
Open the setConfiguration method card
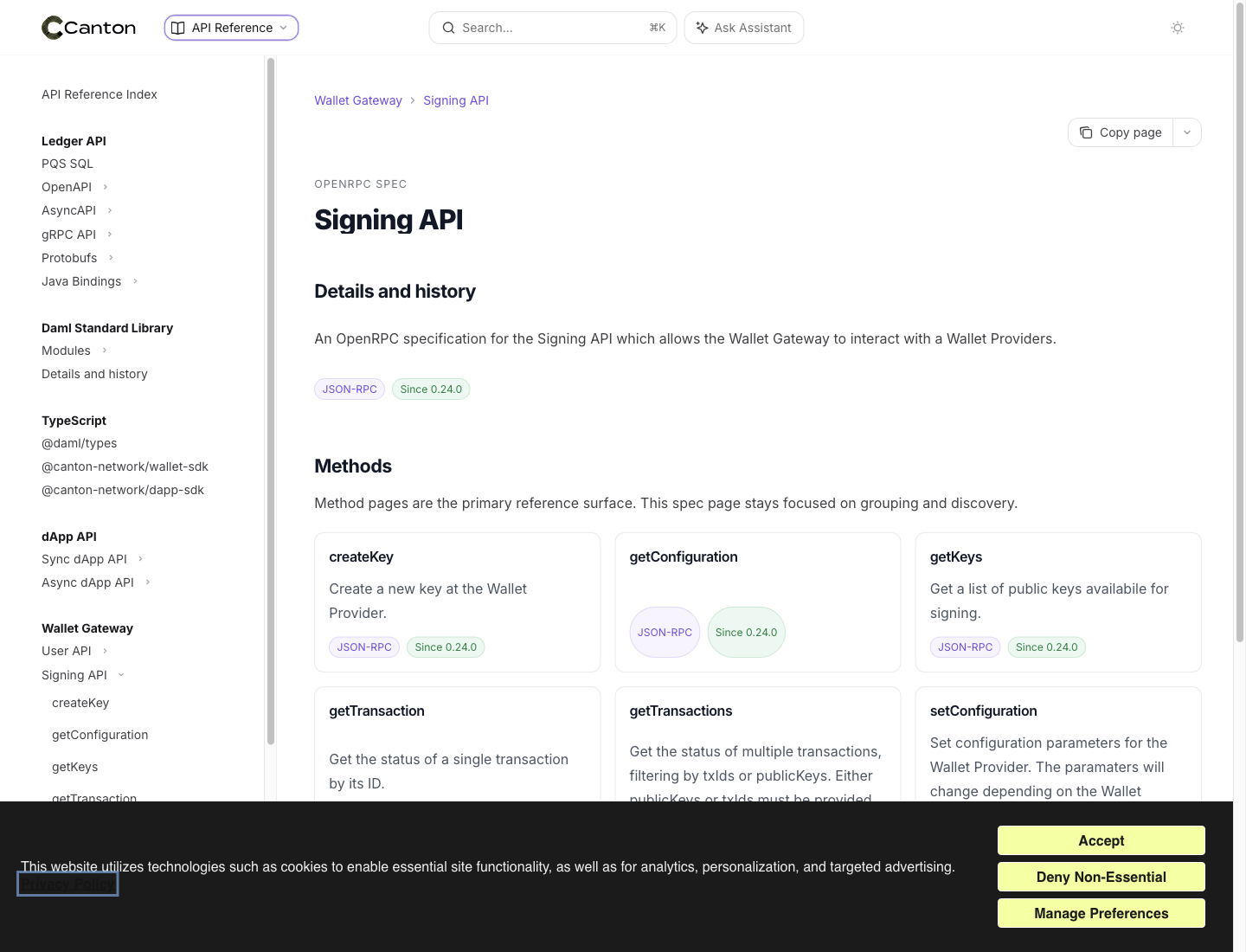(1058, 744)
